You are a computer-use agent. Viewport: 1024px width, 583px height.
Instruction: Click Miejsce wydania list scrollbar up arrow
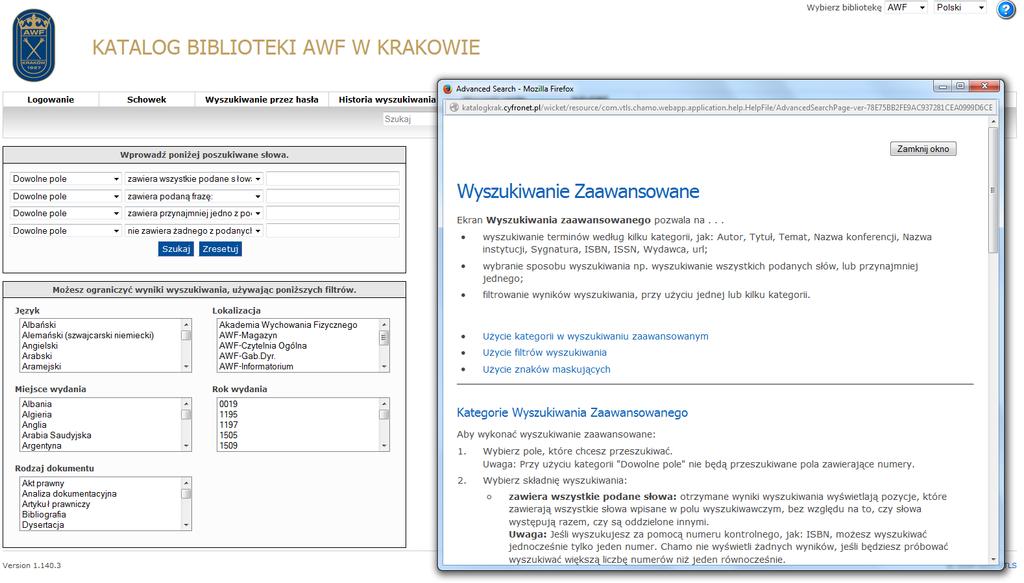(x=186, y=404)
